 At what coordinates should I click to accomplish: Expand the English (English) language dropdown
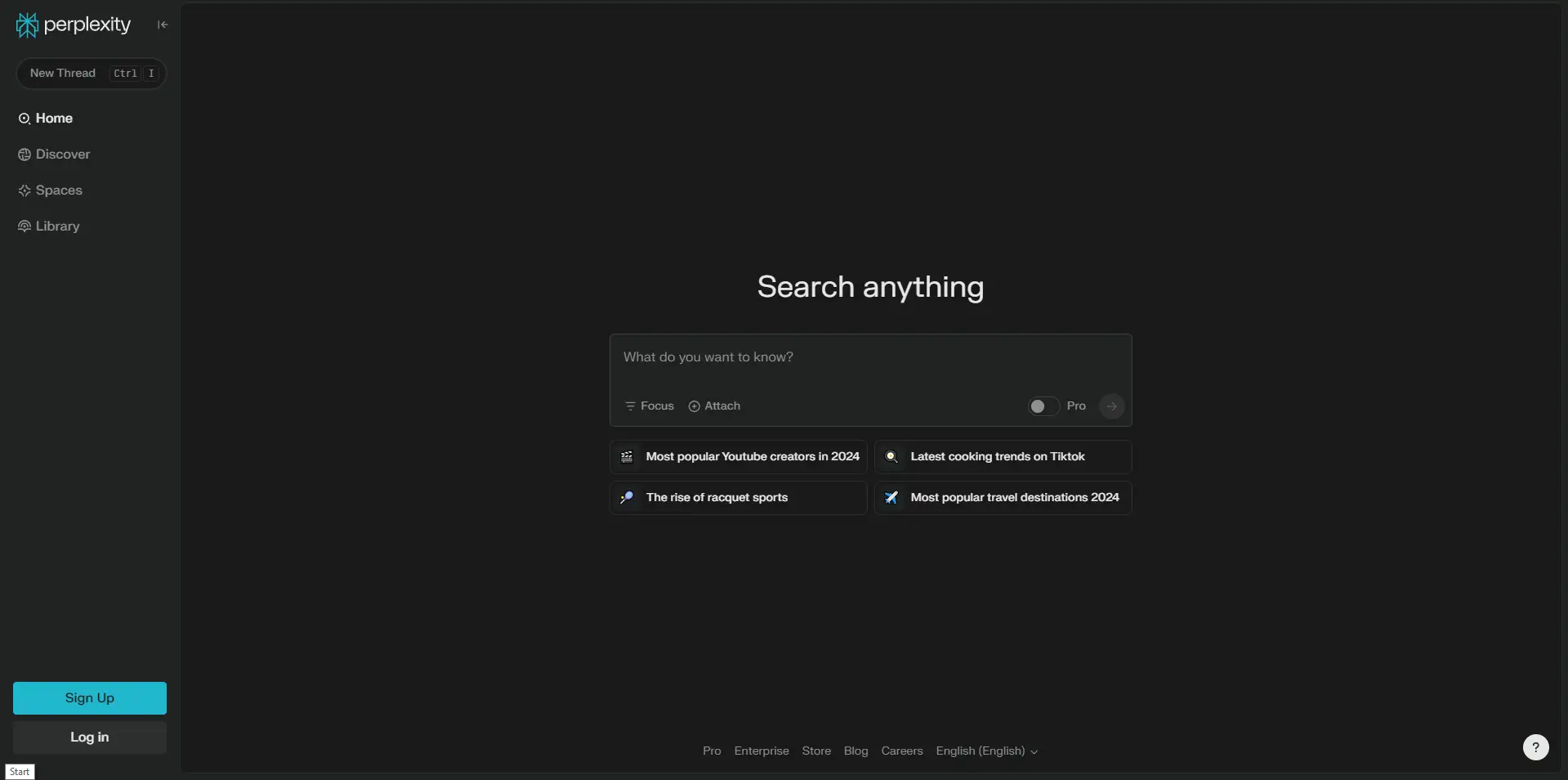click(986, 751)
